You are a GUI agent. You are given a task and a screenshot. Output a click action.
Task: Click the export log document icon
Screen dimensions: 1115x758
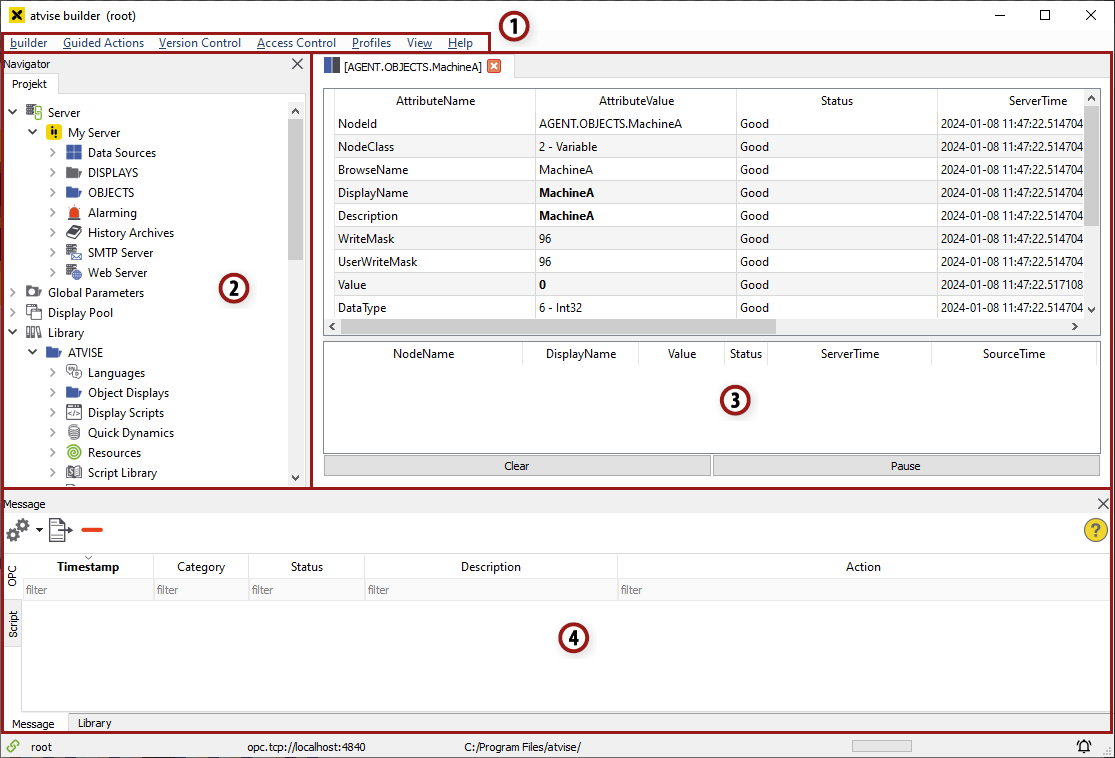60,530
